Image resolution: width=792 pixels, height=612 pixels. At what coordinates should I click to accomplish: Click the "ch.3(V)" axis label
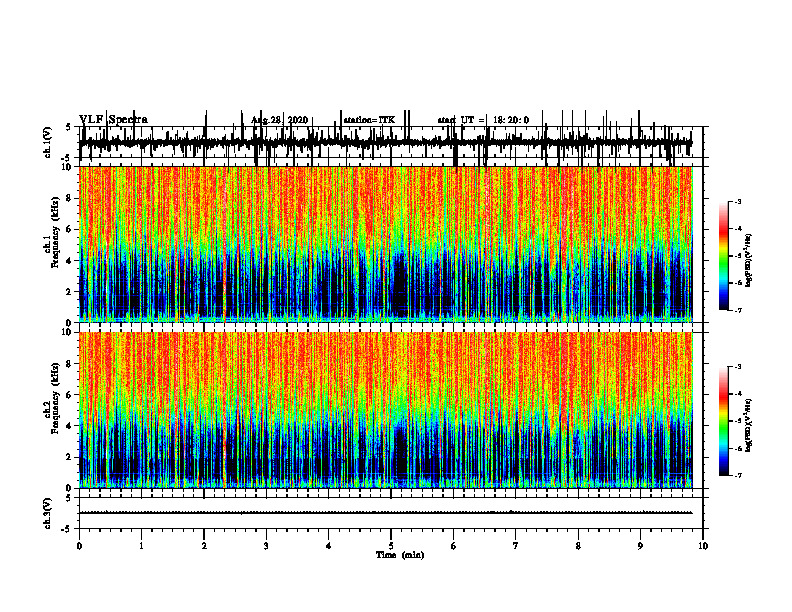pos(48,513)
